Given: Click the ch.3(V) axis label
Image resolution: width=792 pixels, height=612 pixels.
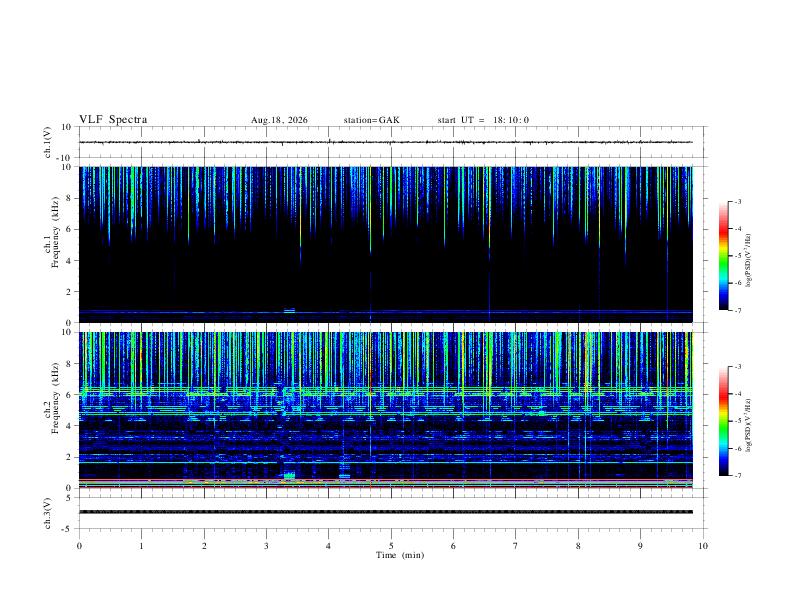Looking at the screenshot, I should [x=48, y=514].
